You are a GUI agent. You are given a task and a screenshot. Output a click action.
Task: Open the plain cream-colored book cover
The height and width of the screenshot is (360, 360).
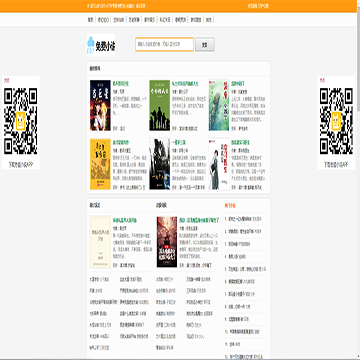[x=100, y=242]
